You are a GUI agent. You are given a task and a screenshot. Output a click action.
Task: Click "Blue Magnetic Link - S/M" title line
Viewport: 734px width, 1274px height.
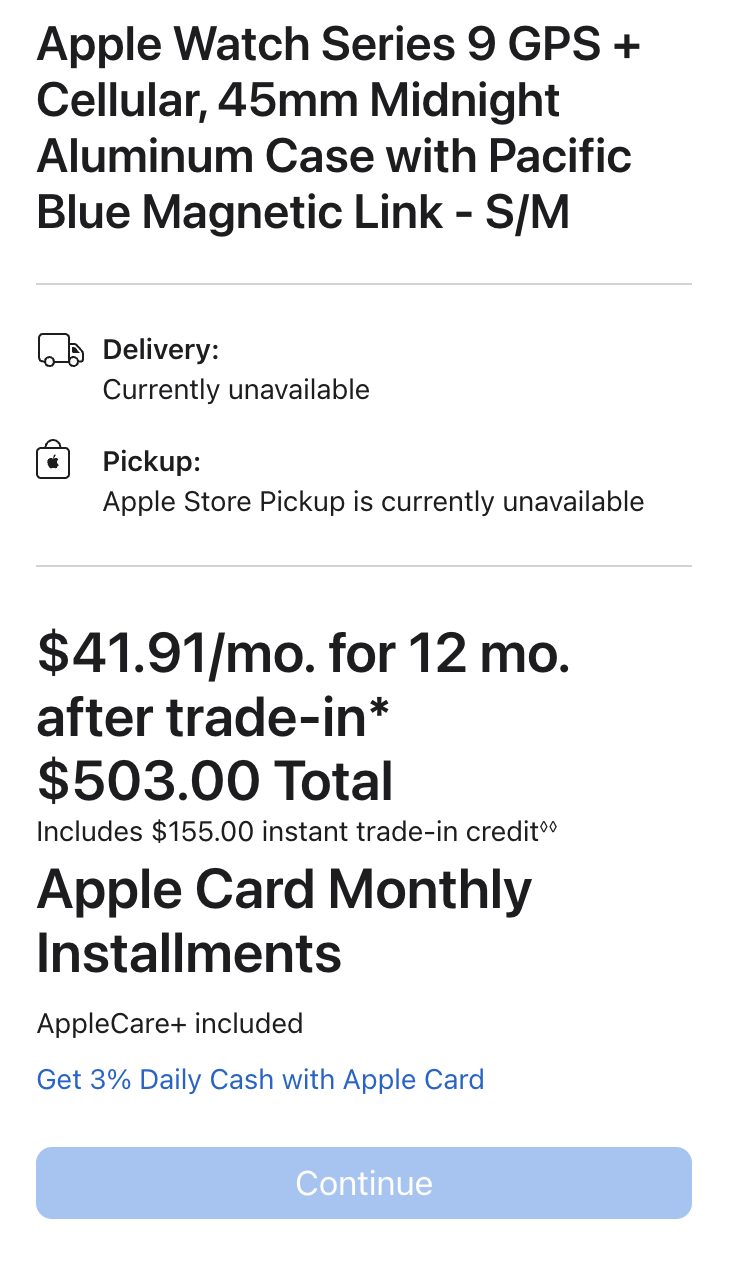[303, 213]
